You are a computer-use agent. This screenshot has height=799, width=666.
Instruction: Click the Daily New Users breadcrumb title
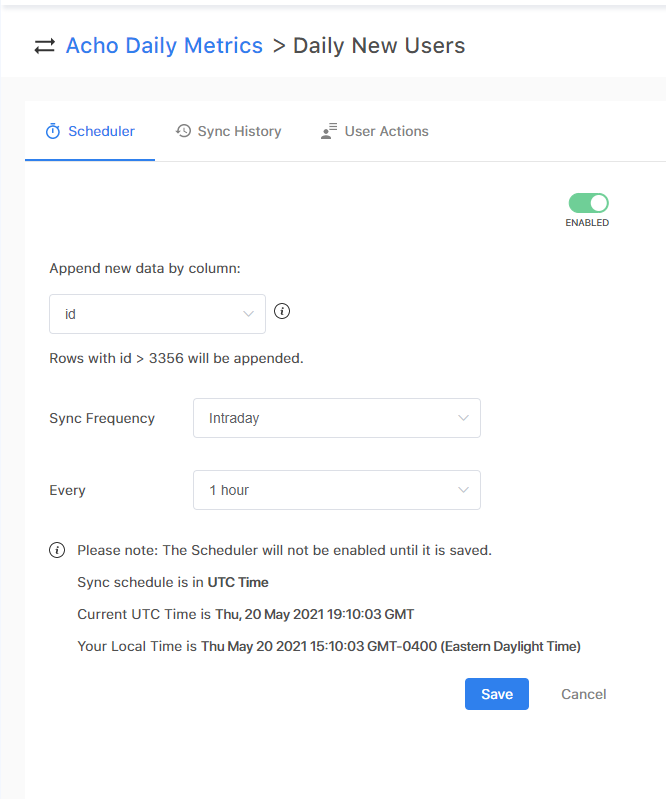(379, 46)
